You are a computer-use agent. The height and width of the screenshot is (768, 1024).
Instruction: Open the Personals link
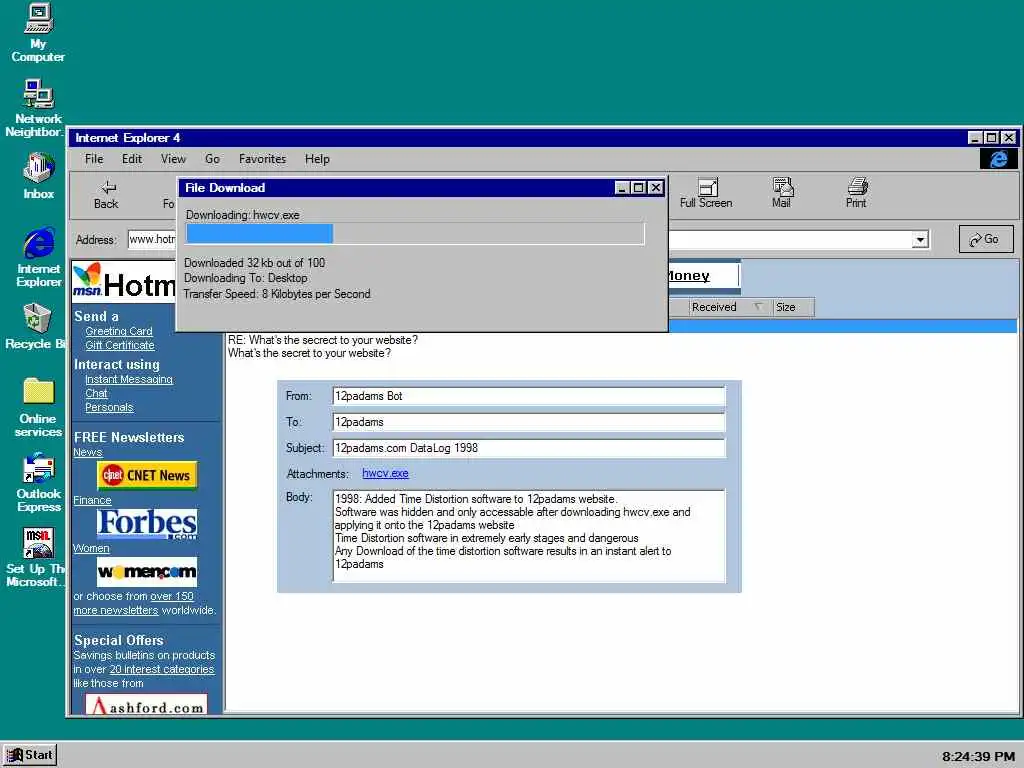click(x=109, y=408)
